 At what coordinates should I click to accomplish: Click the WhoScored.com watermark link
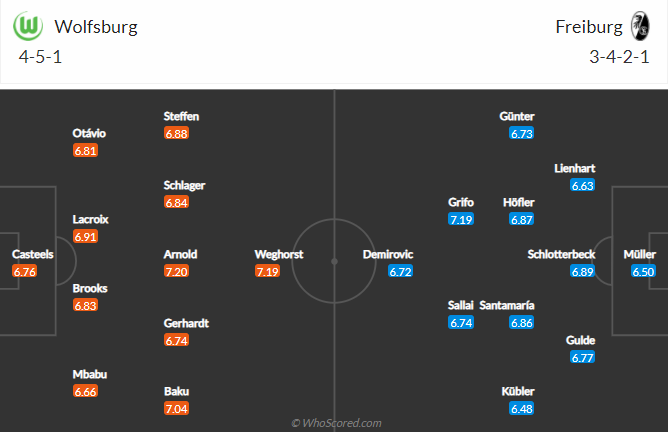[x=336, y=423]
